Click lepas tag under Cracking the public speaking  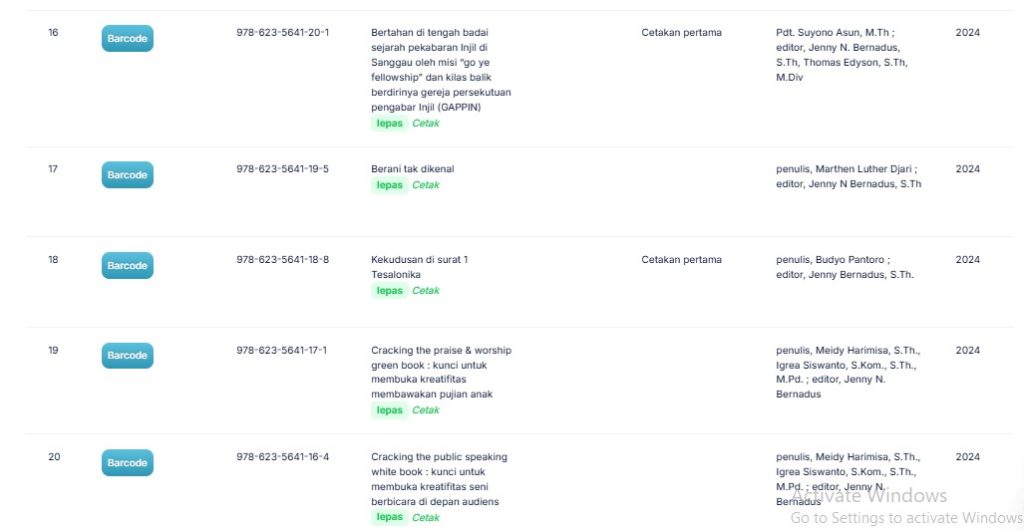coord(389,517)
